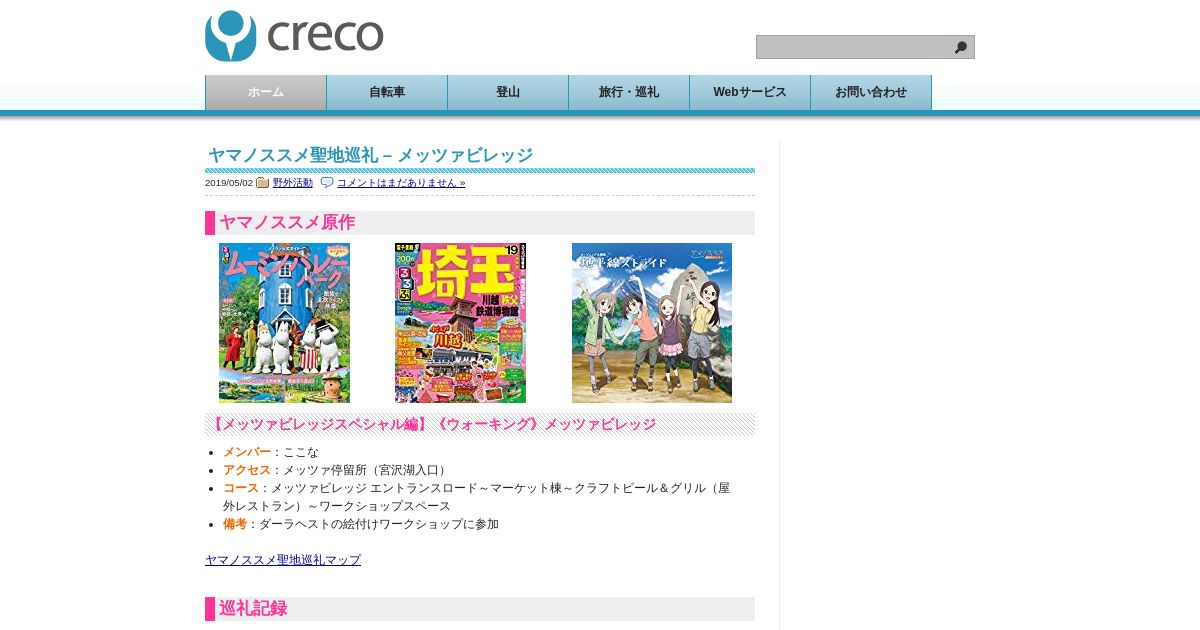This screenshot has width=1200, height=630.
Task: Open the ヤマノススメ anime girls cover image
Action: [x=652, y=323]
